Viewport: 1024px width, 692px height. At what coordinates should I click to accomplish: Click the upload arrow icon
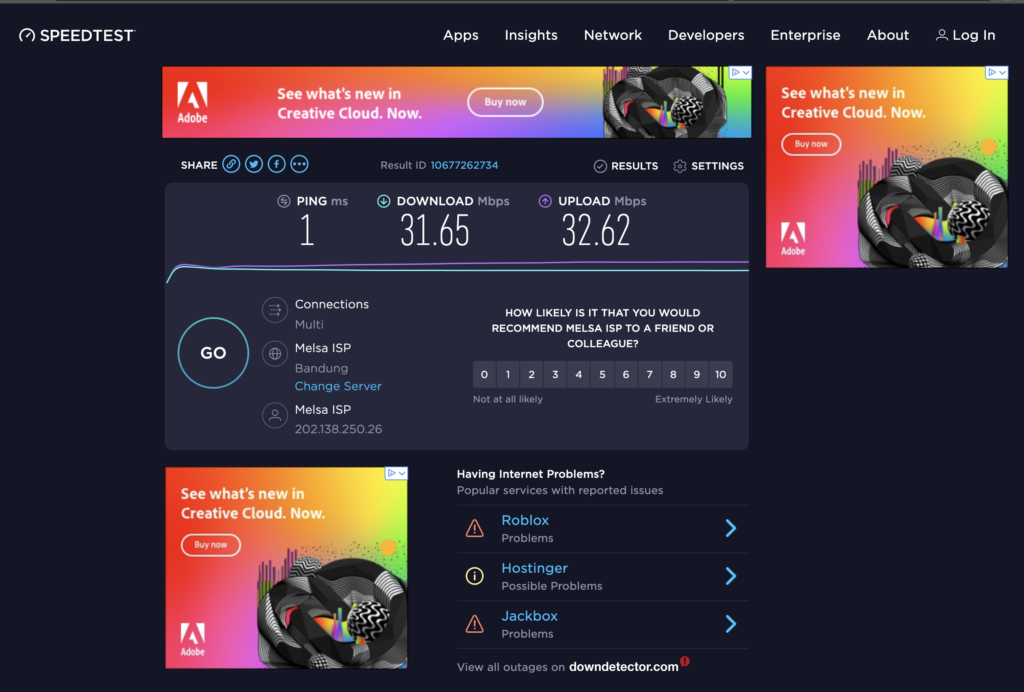[x=545, y=201]
